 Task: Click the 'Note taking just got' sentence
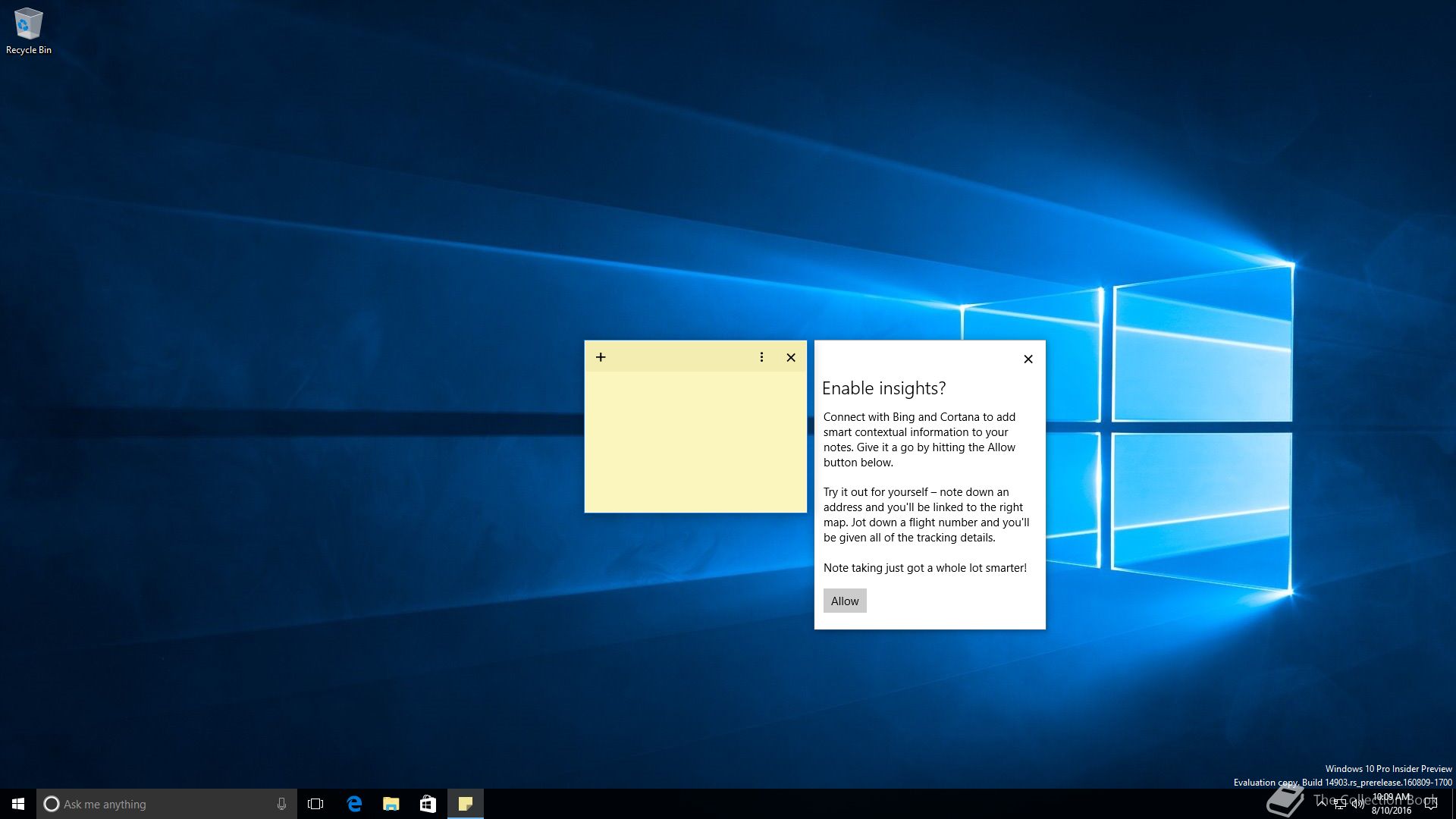pos(925,568)
